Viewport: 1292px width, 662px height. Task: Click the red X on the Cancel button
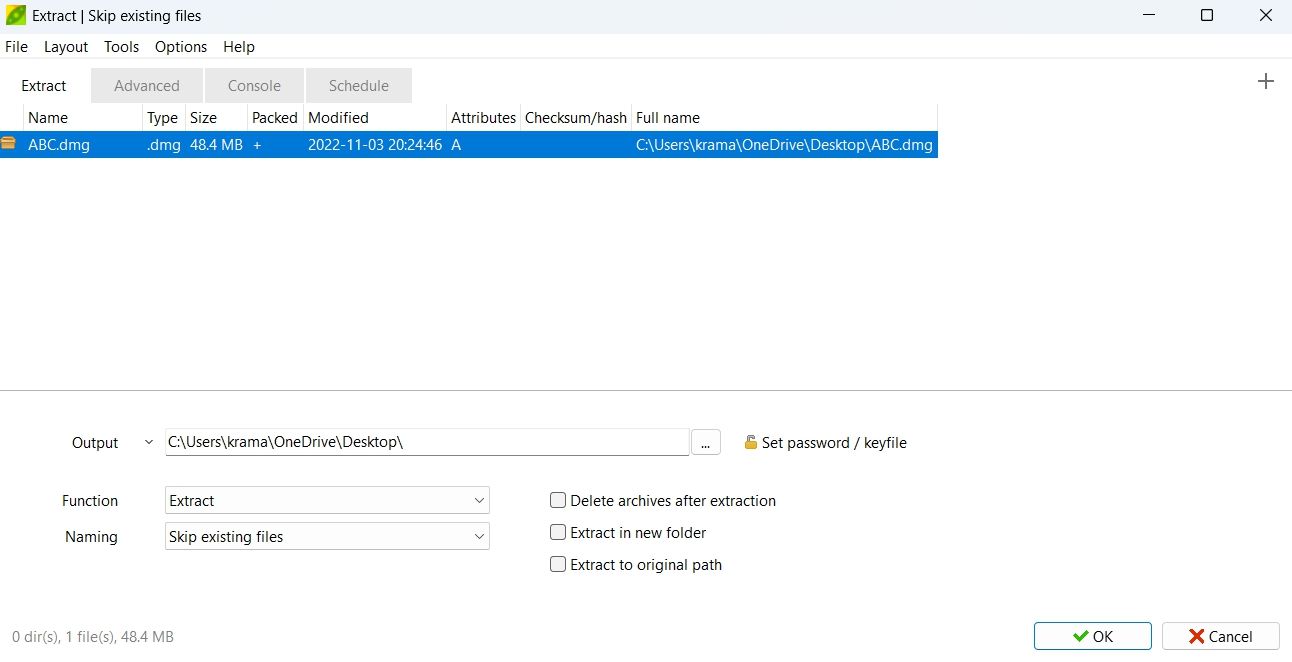point(1197,636)
